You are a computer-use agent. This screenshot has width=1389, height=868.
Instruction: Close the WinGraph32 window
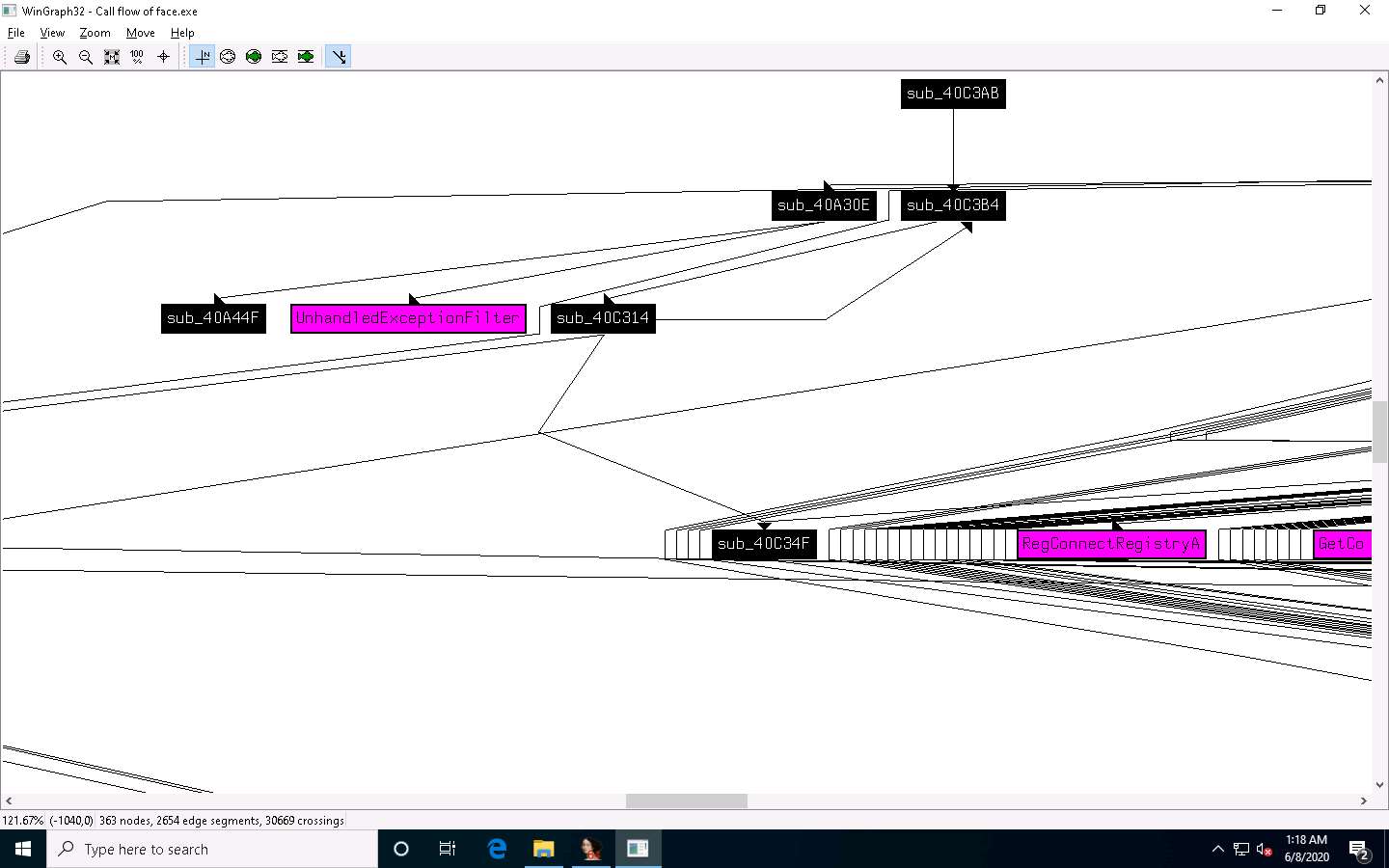(1365, 11)
